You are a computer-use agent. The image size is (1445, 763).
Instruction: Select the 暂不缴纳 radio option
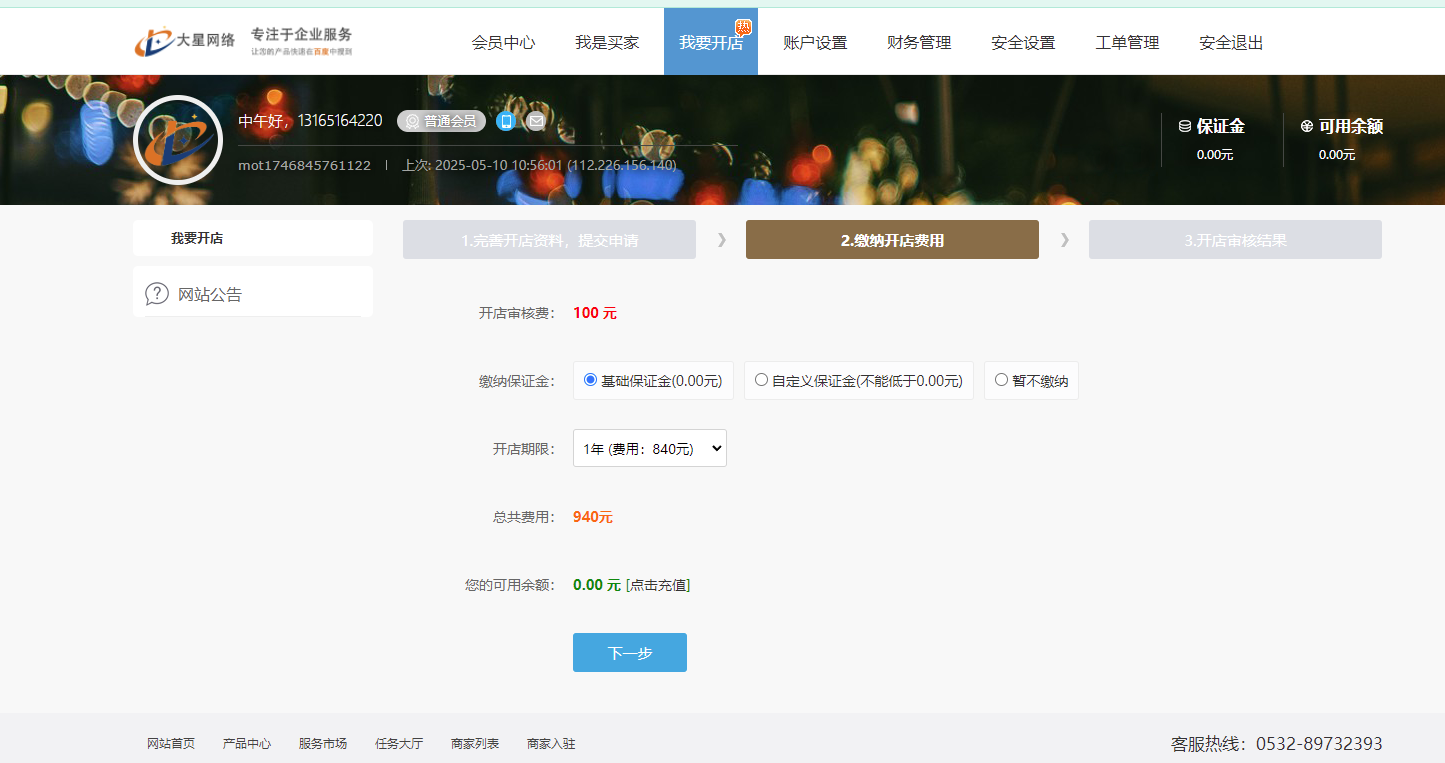pos(1001,380)
